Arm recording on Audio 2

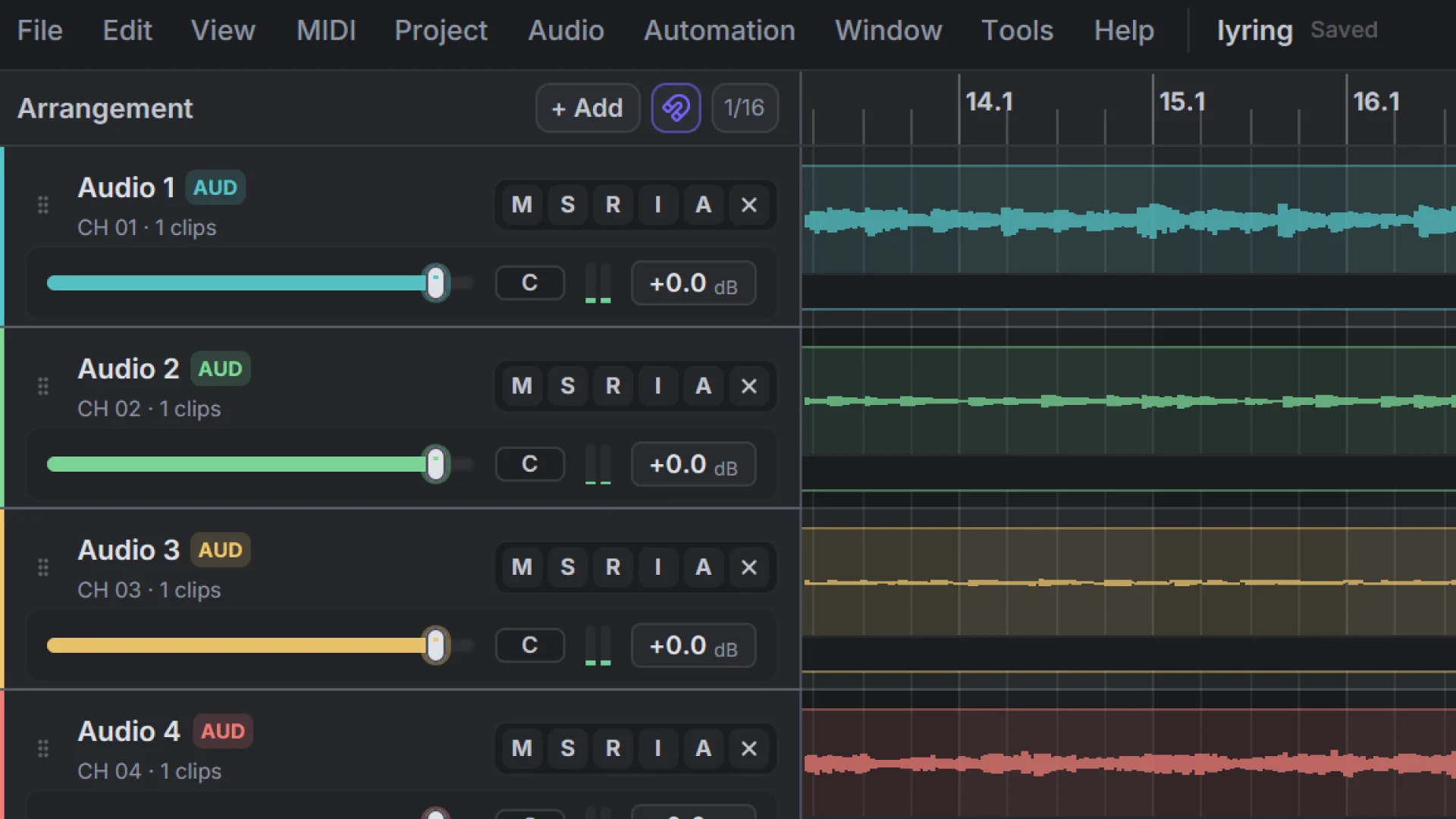[x=613, y=386]
